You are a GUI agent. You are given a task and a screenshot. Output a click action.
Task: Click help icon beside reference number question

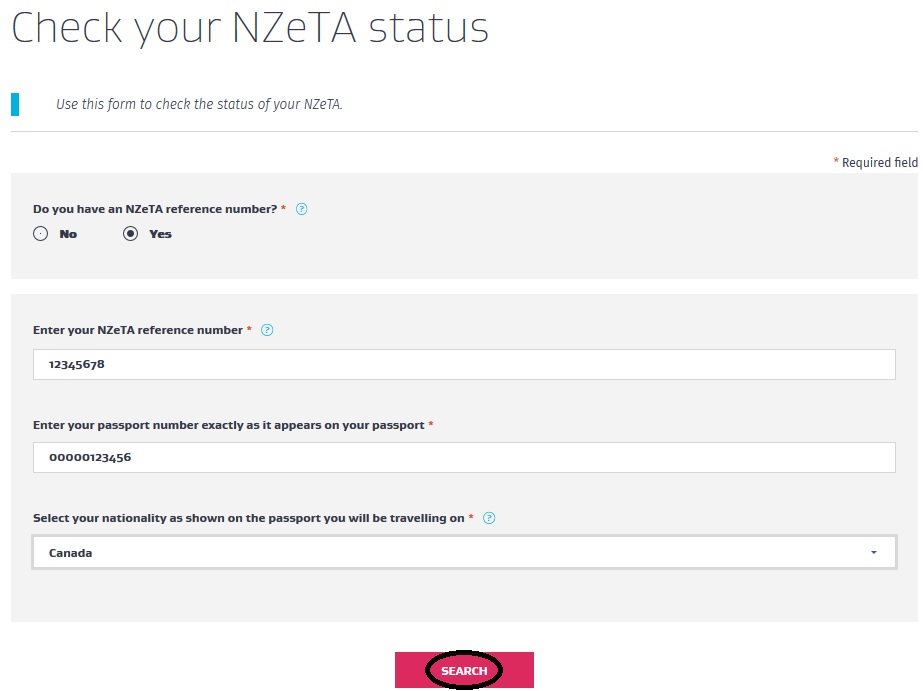point(302,210)
